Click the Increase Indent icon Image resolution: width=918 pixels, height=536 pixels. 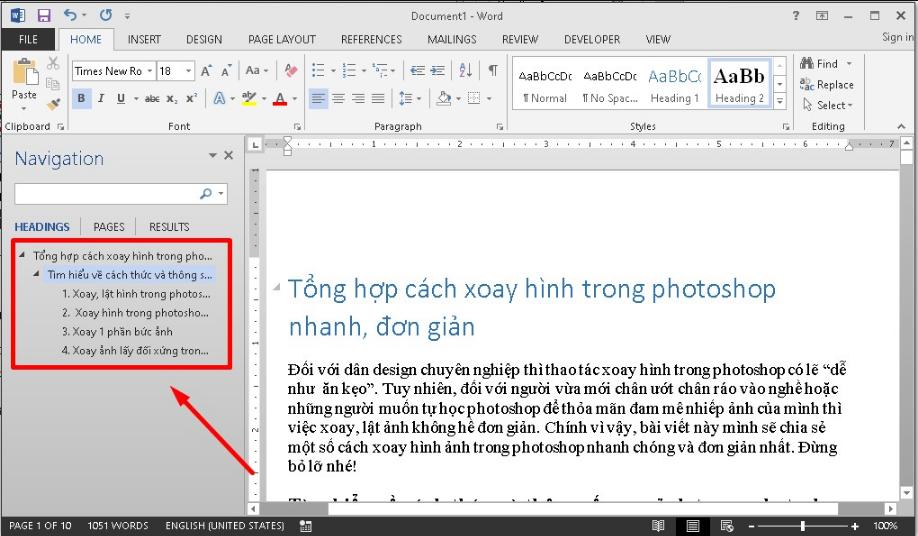click(x=438, y=71)
